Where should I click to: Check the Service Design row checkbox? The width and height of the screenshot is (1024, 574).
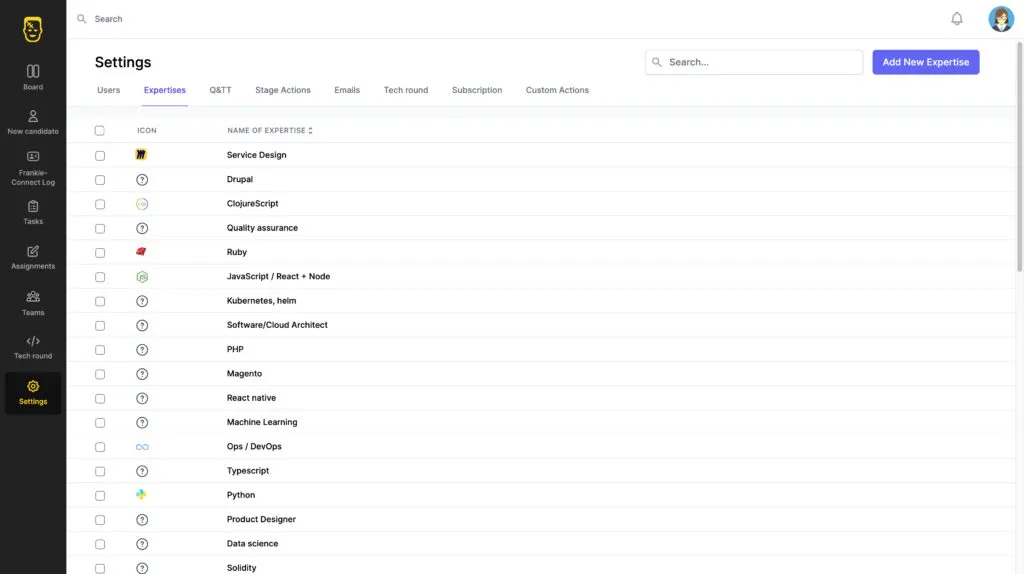(x=100, y=155)
